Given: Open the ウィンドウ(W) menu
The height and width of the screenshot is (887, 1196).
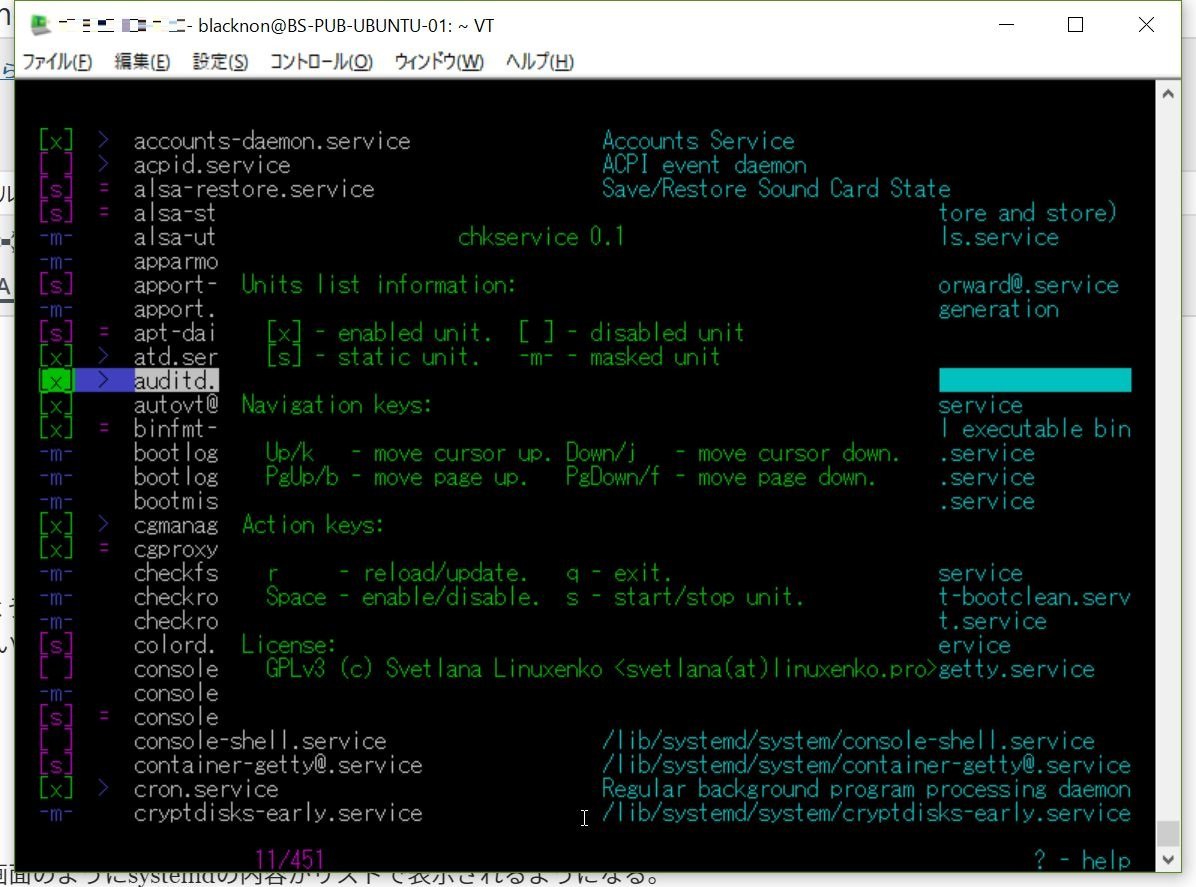Looking at the screenshot, I should (439, 62).
